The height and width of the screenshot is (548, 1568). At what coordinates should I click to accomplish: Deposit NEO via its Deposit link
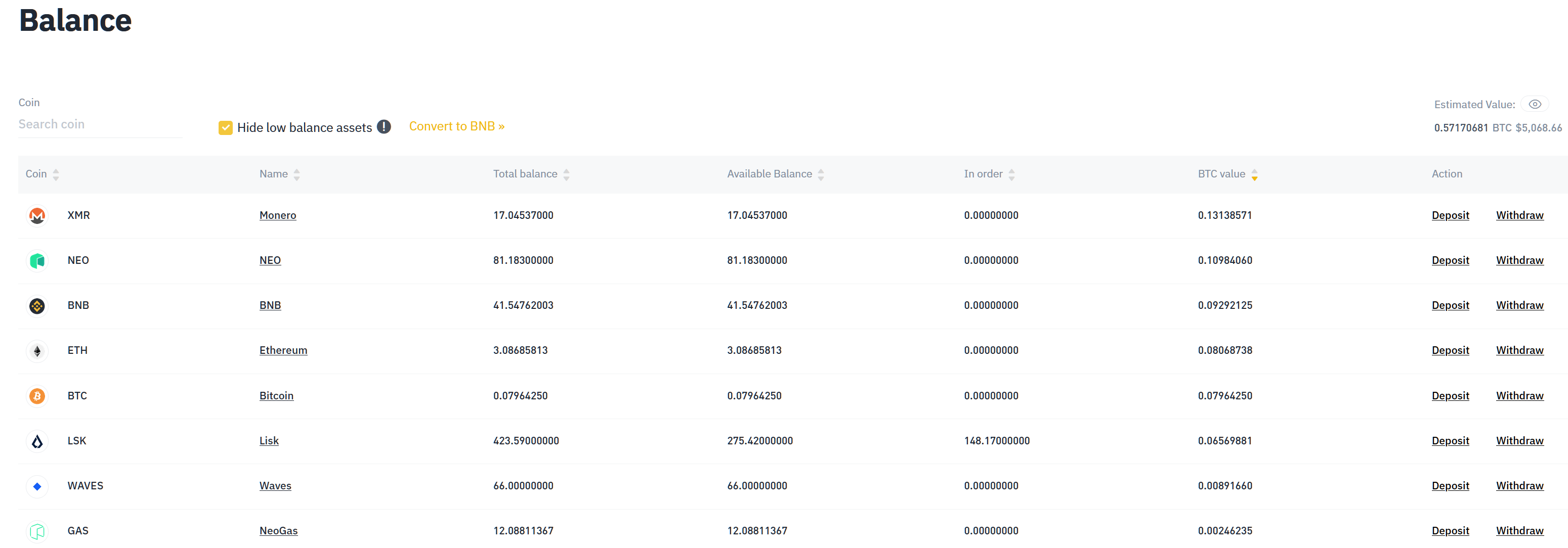[x=1450, y=260]
